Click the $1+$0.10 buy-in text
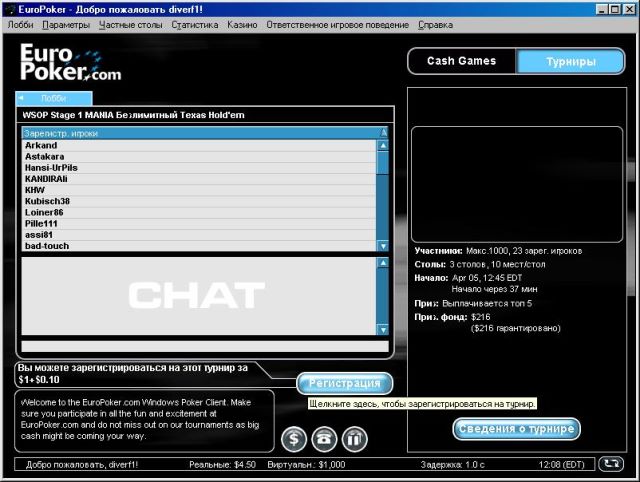Image resolution: width=640 pixels, height=482 pixels. 39,380
